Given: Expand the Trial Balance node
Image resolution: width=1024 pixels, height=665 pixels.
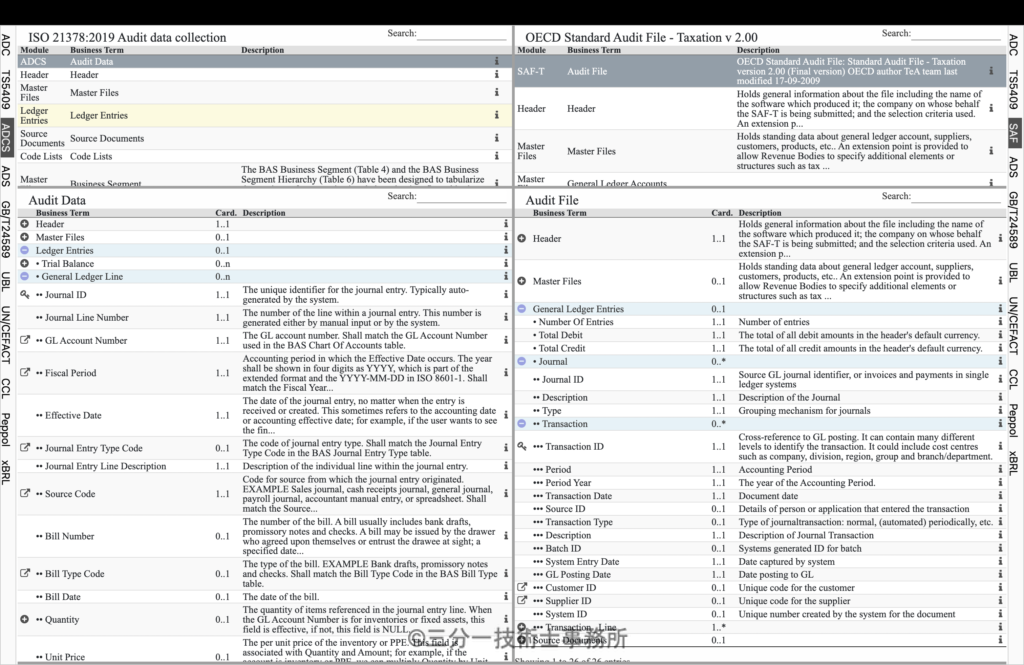Looking at the screenshot, I should (24, 263).
